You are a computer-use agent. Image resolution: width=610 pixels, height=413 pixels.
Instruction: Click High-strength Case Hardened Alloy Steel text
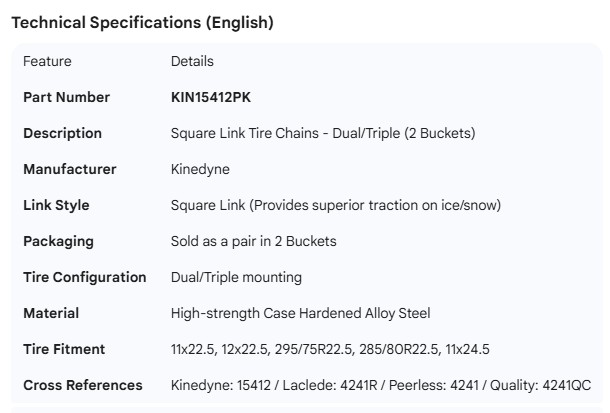click(300, 313)
